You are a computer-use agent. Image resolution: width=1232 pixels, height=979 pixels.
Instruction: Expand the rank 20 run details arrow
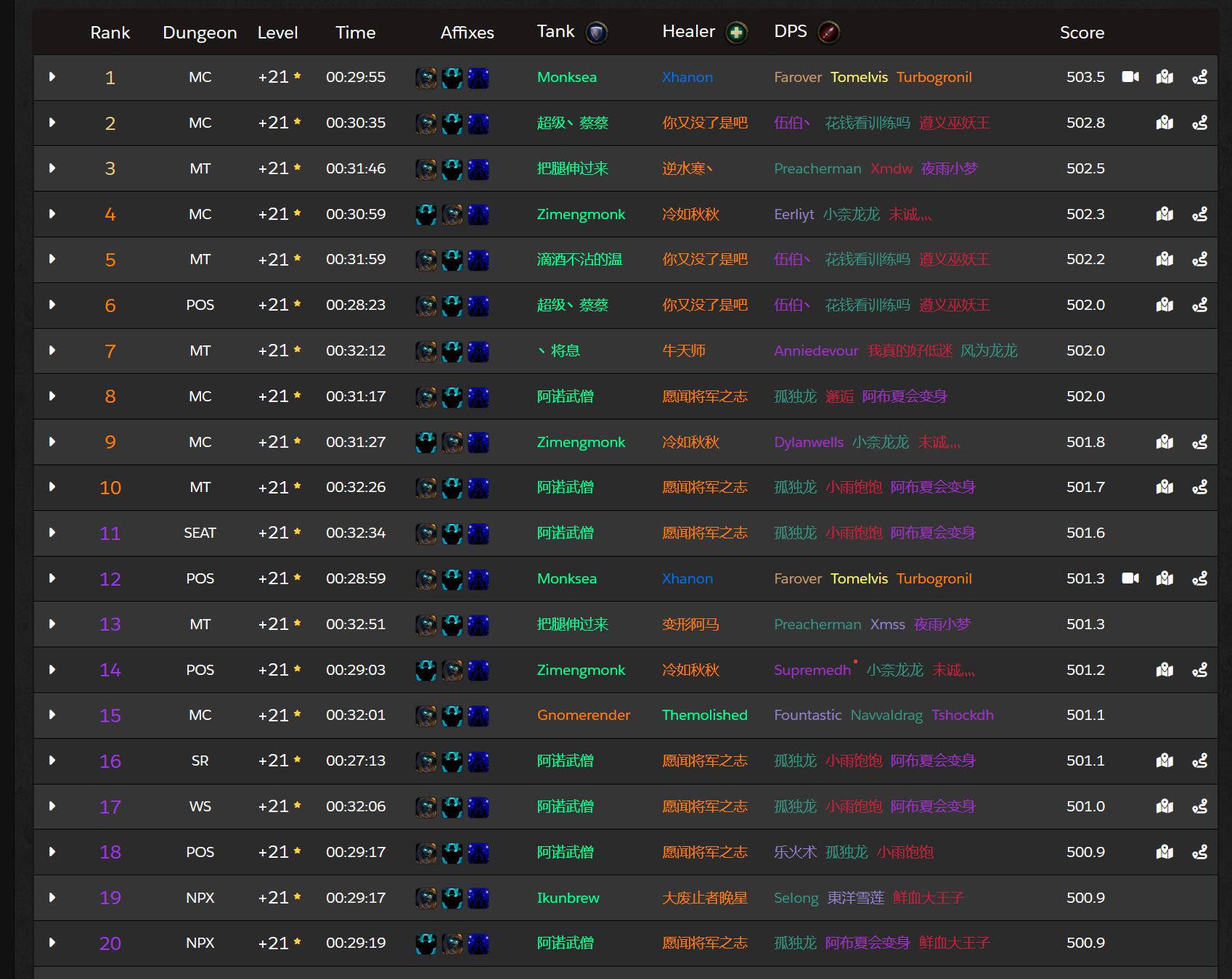point(52,943)
